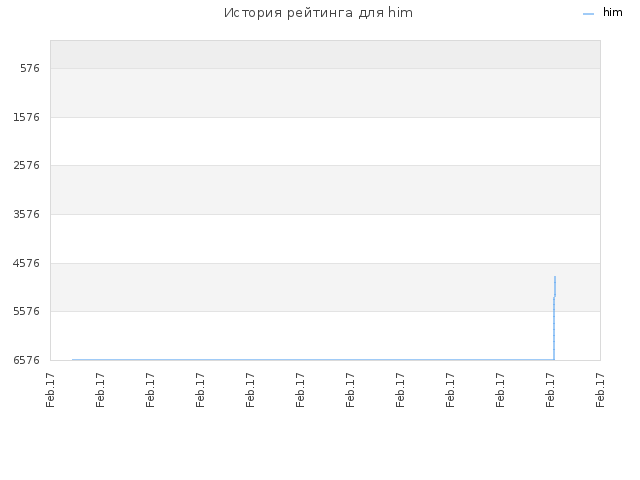This screenshot has height=480, width=640.
Task: Click the flat blue line along the 6576 baseline
Action: coord(313,360)
